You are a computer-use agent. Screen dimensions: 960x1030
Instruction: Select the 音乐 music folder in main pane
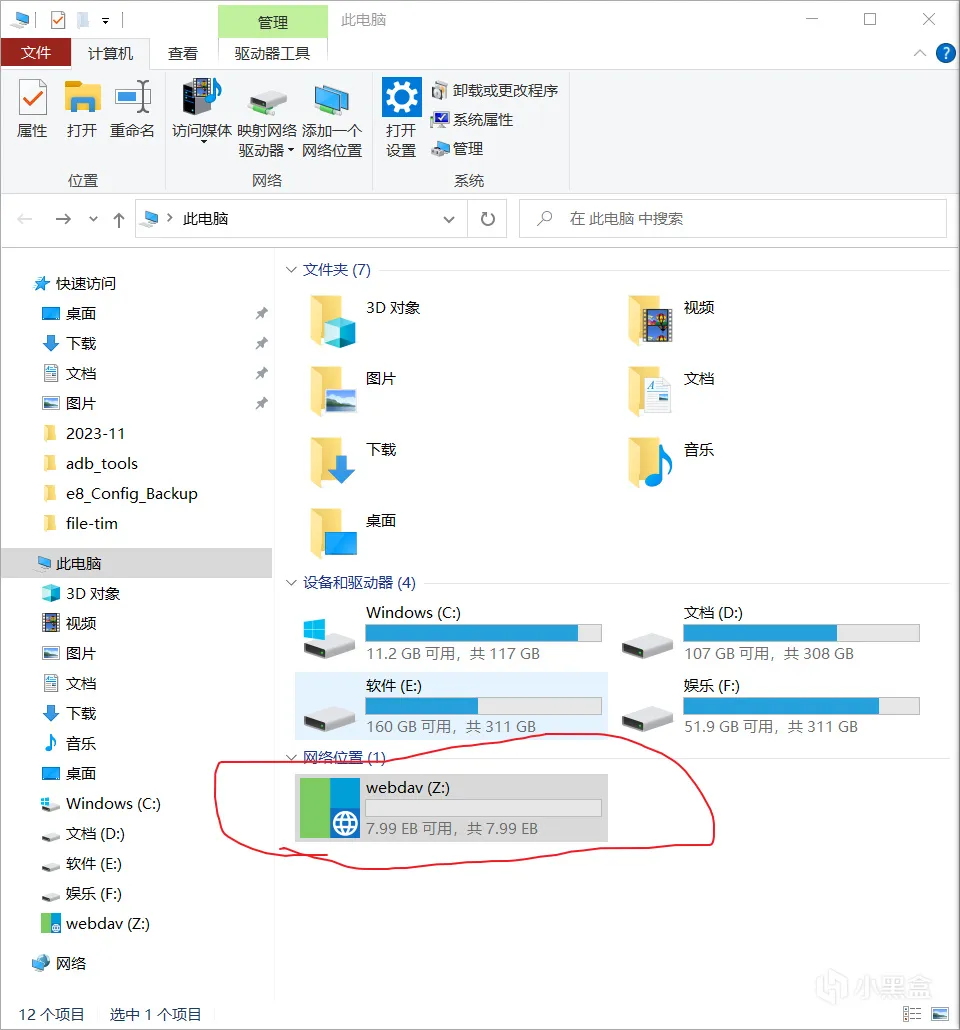coord(672,462)
